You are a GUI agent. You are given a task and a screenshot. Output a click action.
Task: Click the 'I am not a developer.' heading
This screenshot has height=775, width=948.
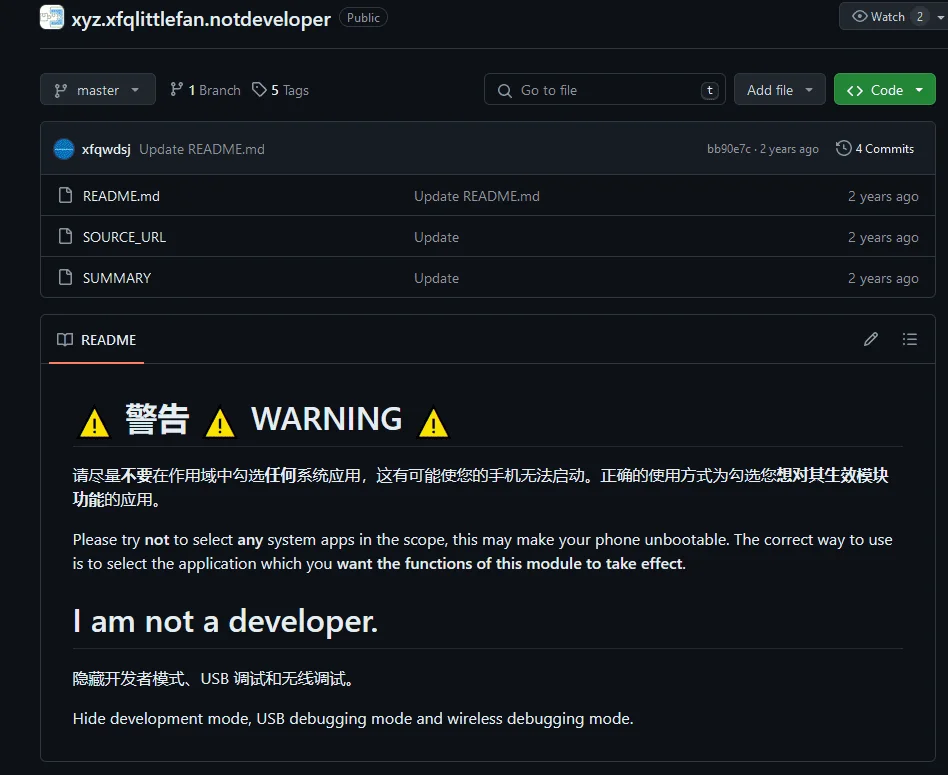[x=225, y=621]
